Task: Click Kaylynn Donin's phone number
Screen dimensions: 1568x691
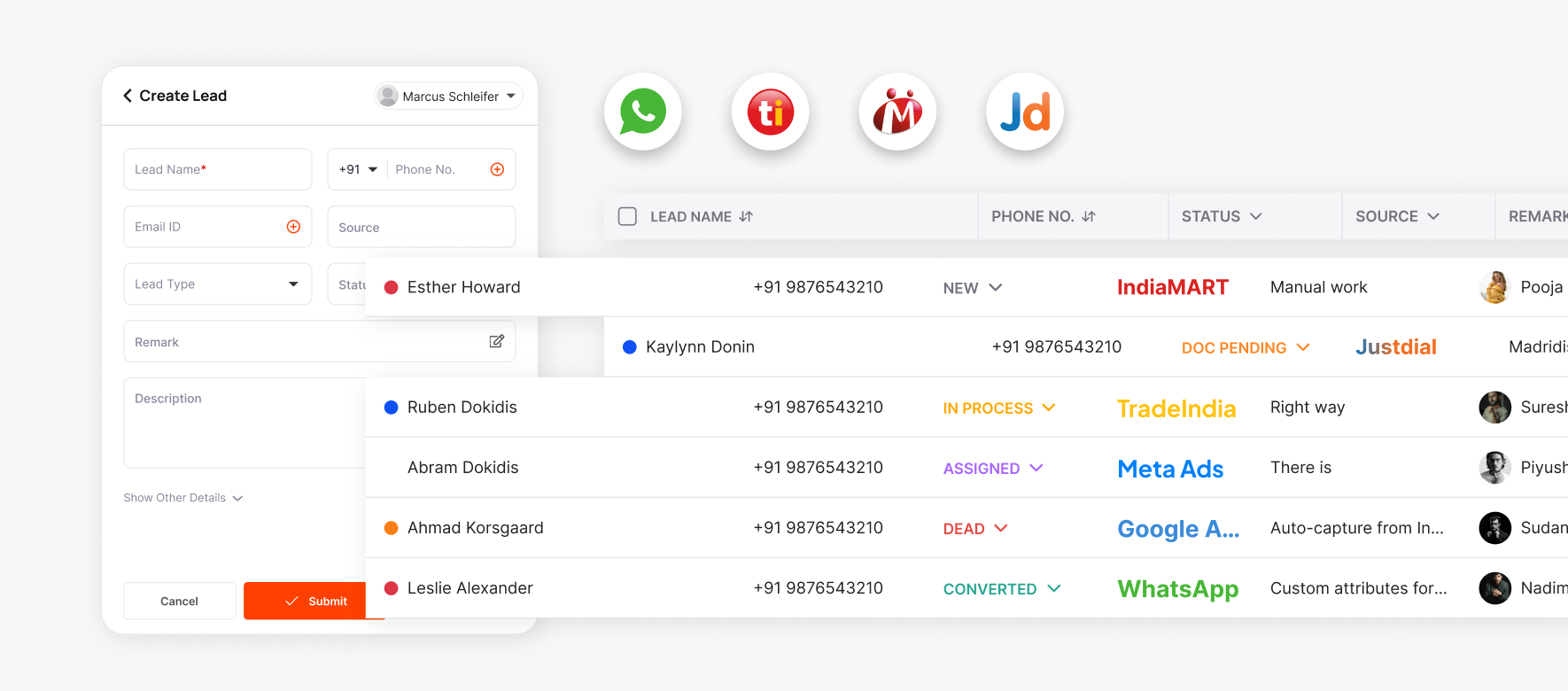Action: point(1057,347)
